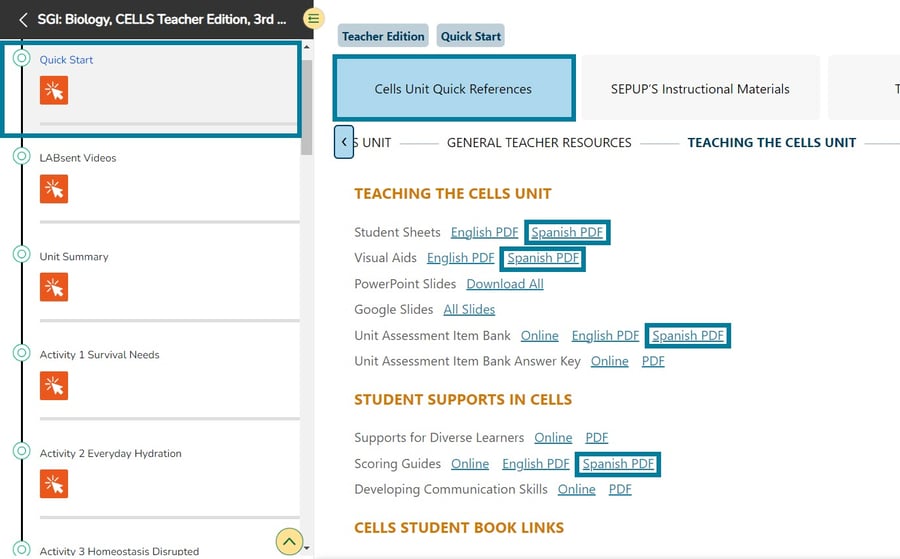Select the Quick Start progress circle
Screen dimensions: 900x559
tap(21, 59)
